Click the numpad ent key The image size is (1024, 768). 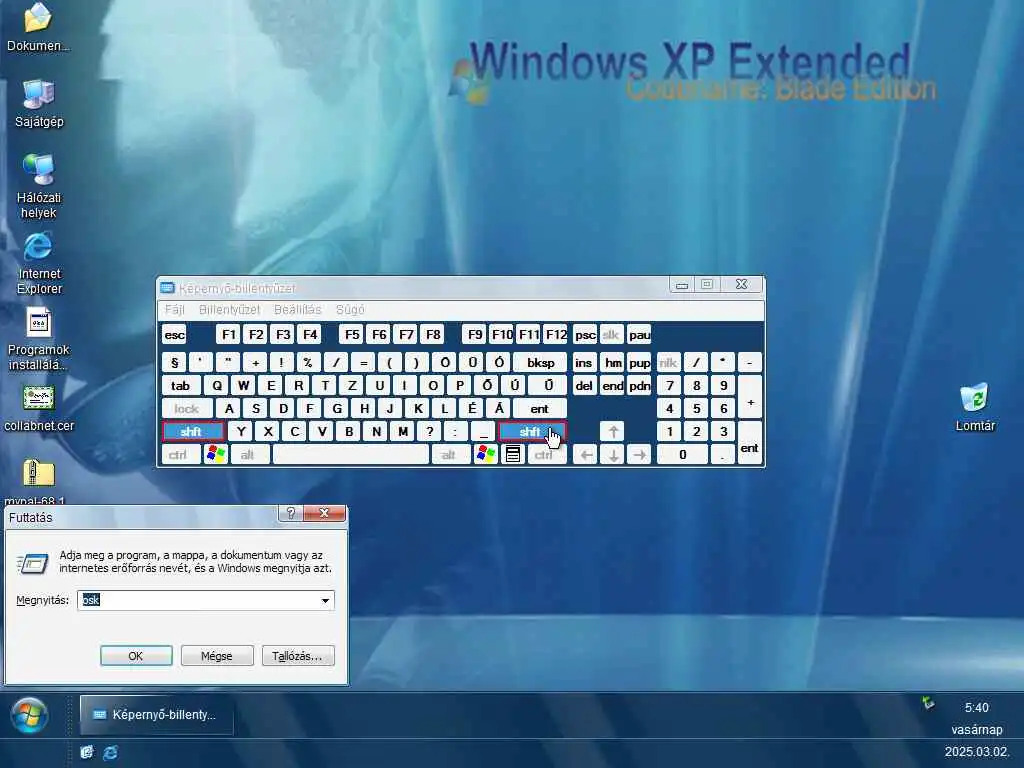(750, 443)
